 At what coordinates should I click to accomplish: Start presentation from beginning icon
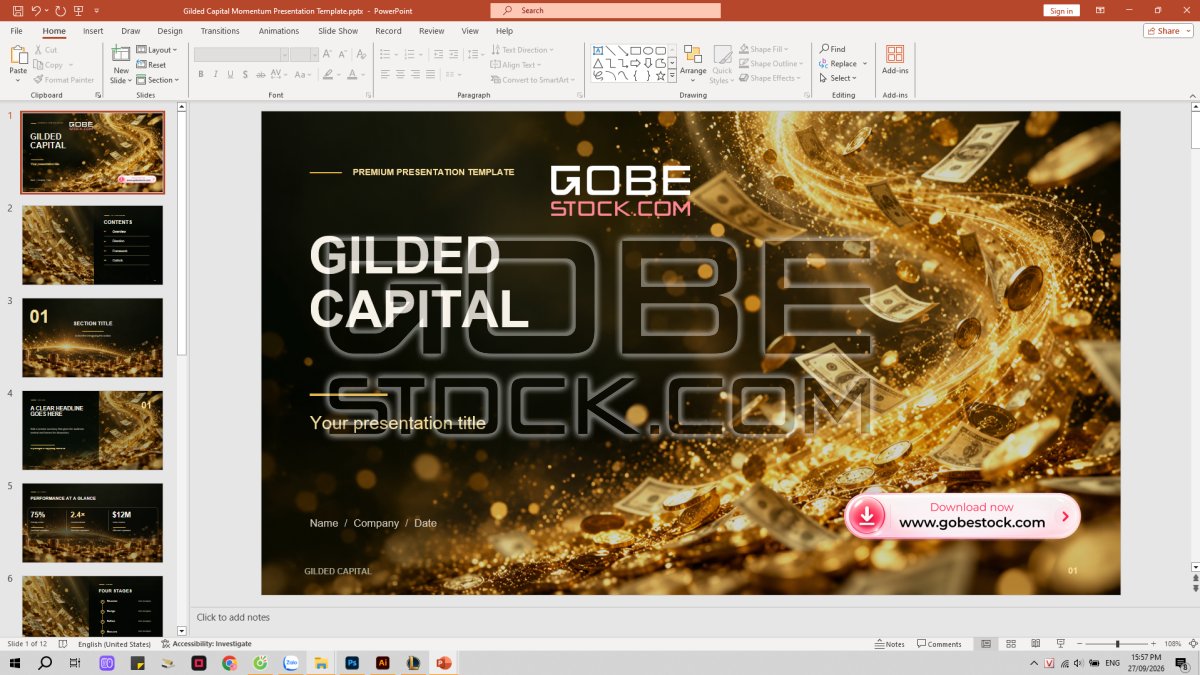[x=78, y=11]
